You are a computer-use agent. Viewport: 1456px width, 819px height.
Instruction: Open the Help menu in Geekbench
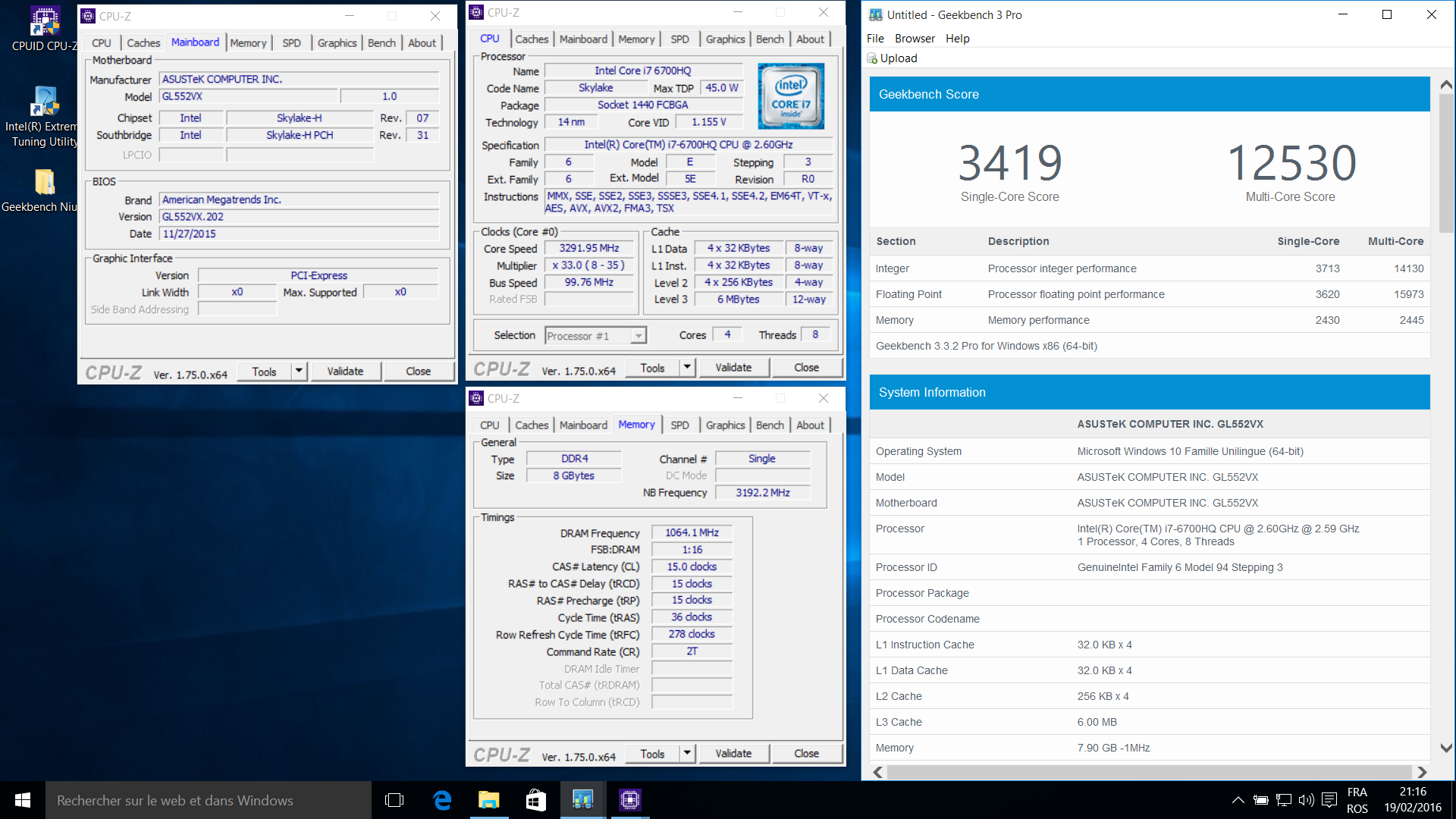[x=958, y=39]
